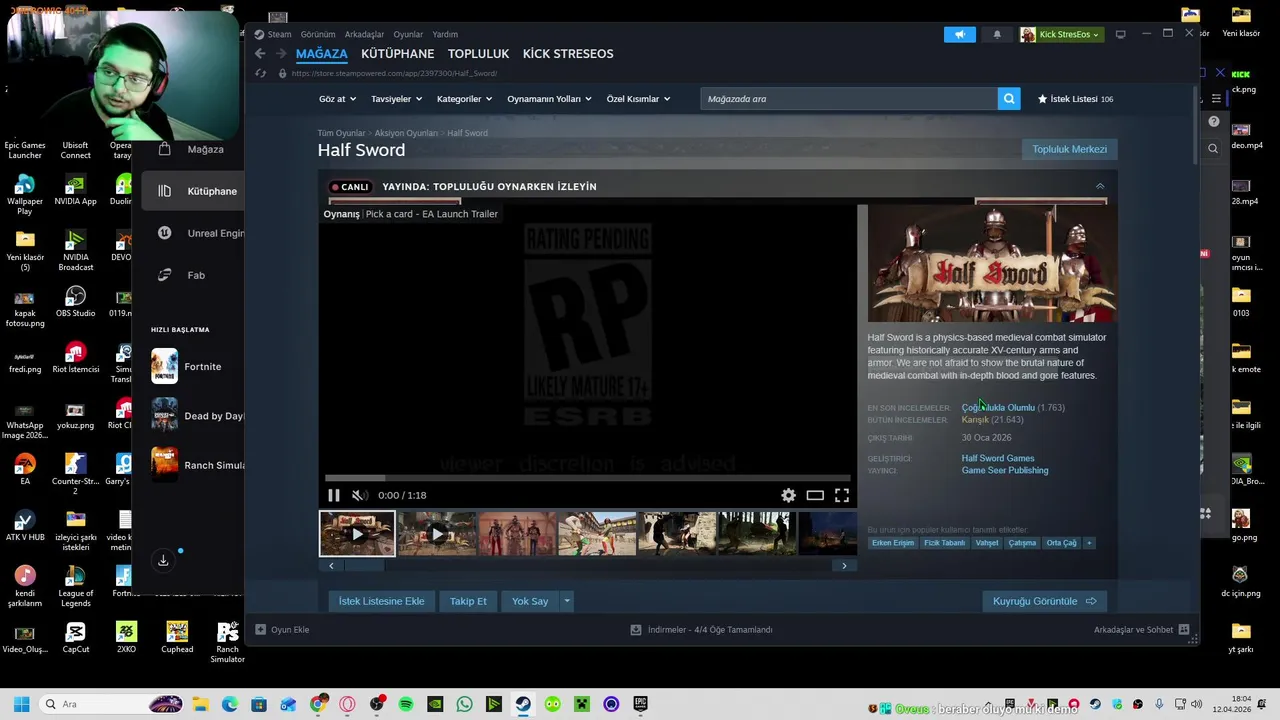Click the Takip Et follow button
Viewport: 1280px width, 720px height.
468,601
